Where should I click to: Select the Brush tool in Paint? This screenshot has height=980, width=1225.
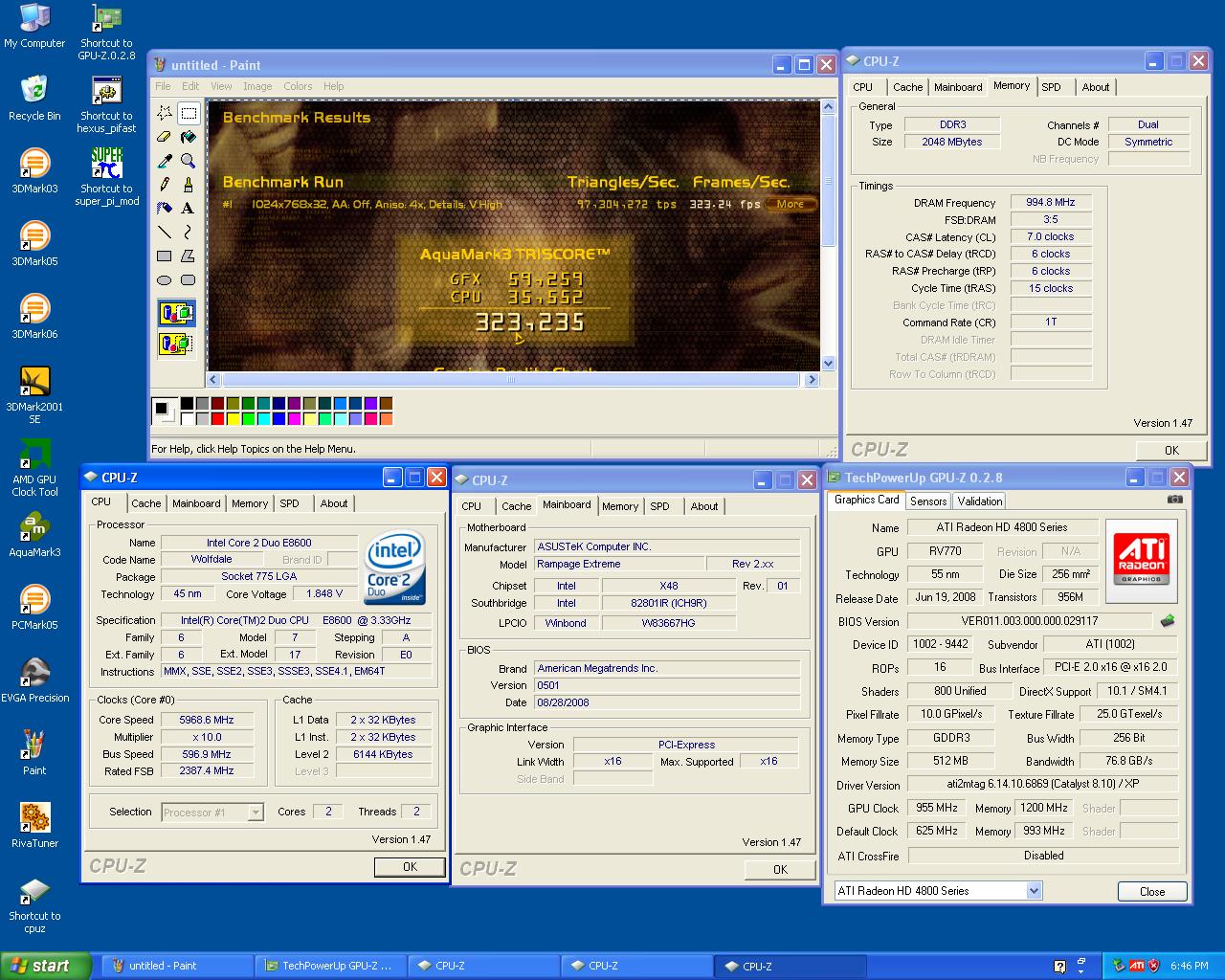tap(189, 184)
